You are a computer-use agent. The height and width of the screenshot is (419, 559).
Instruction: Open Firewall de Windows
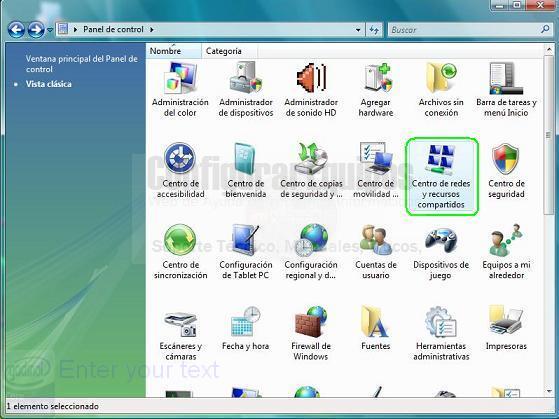pos(311,333)
